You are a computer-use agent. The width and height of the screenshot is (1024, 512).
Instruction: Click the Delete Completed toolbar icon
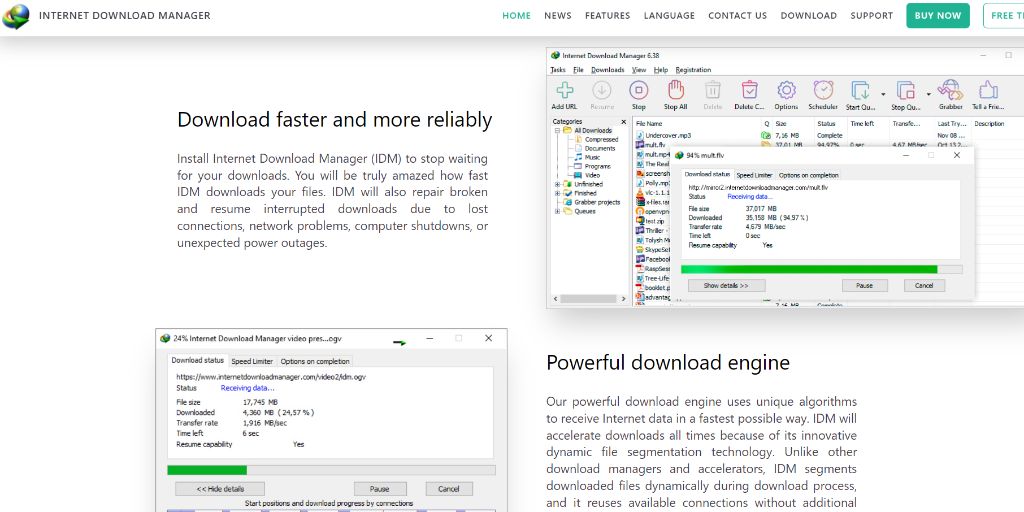(749, 90)
